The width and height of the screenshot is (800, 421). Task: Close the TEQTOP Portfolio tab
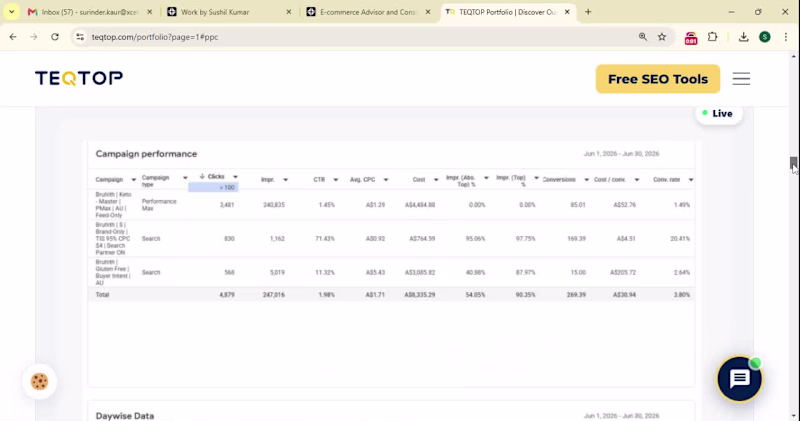567,12
